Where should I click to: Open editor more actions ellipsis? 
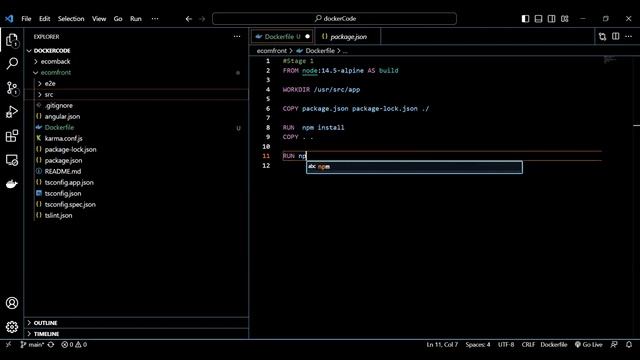[x=629, y=37]
